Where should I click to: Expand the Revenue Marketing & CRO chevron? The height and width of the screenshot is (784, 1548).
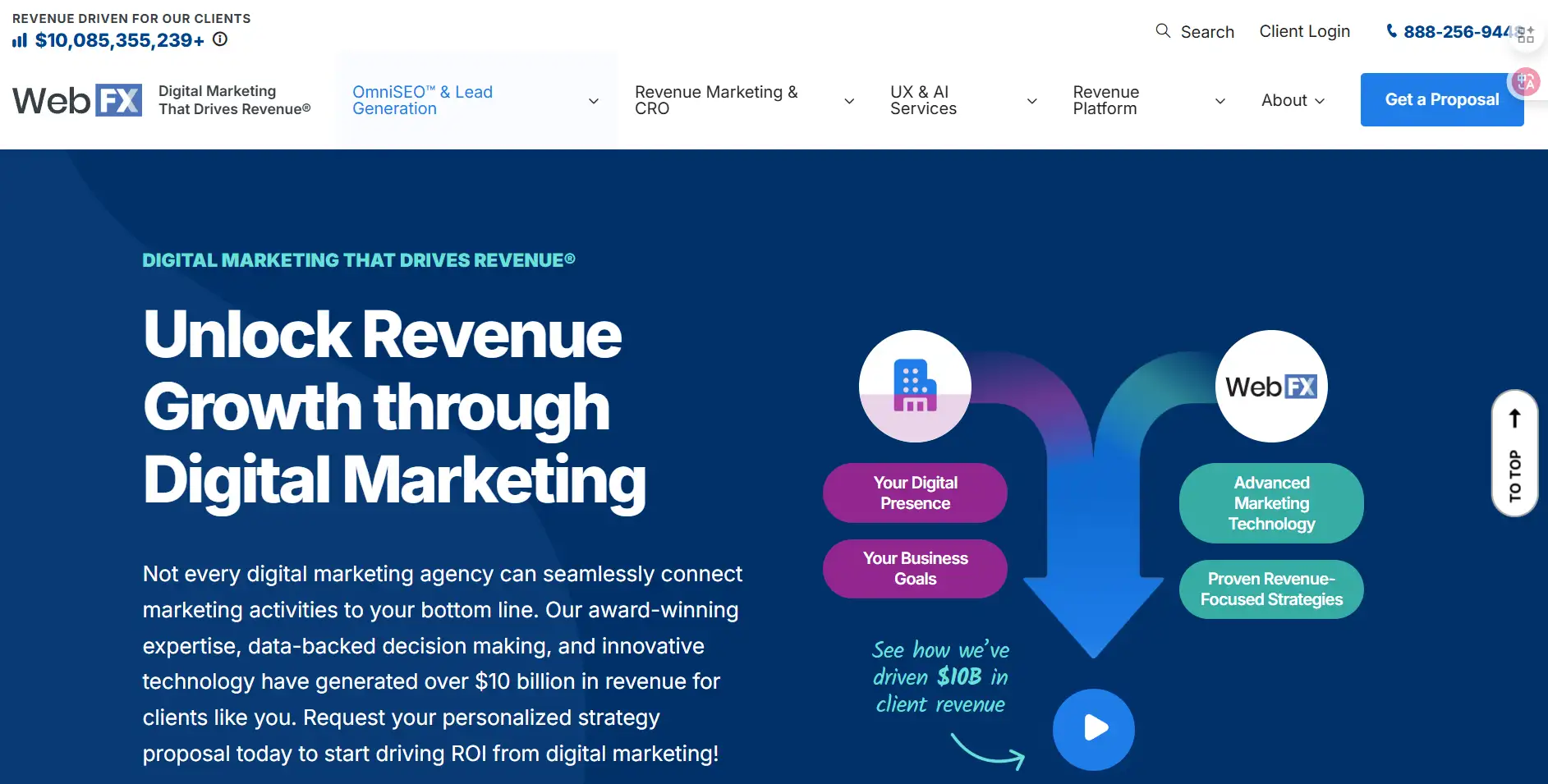coord(849,101)
